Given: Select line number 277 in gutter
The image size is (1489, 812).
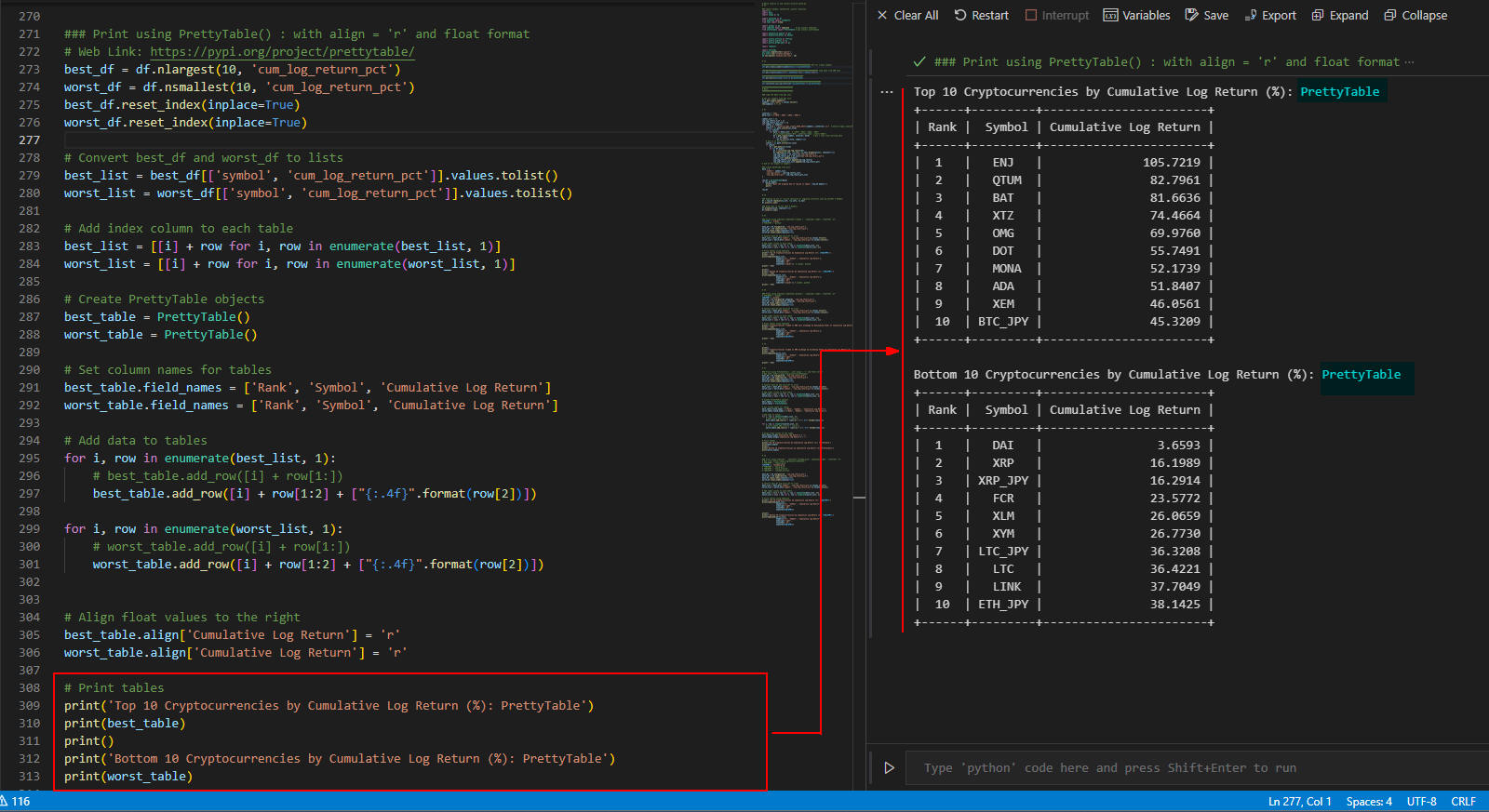Looking at the screenshot, I should pos(29,140).
